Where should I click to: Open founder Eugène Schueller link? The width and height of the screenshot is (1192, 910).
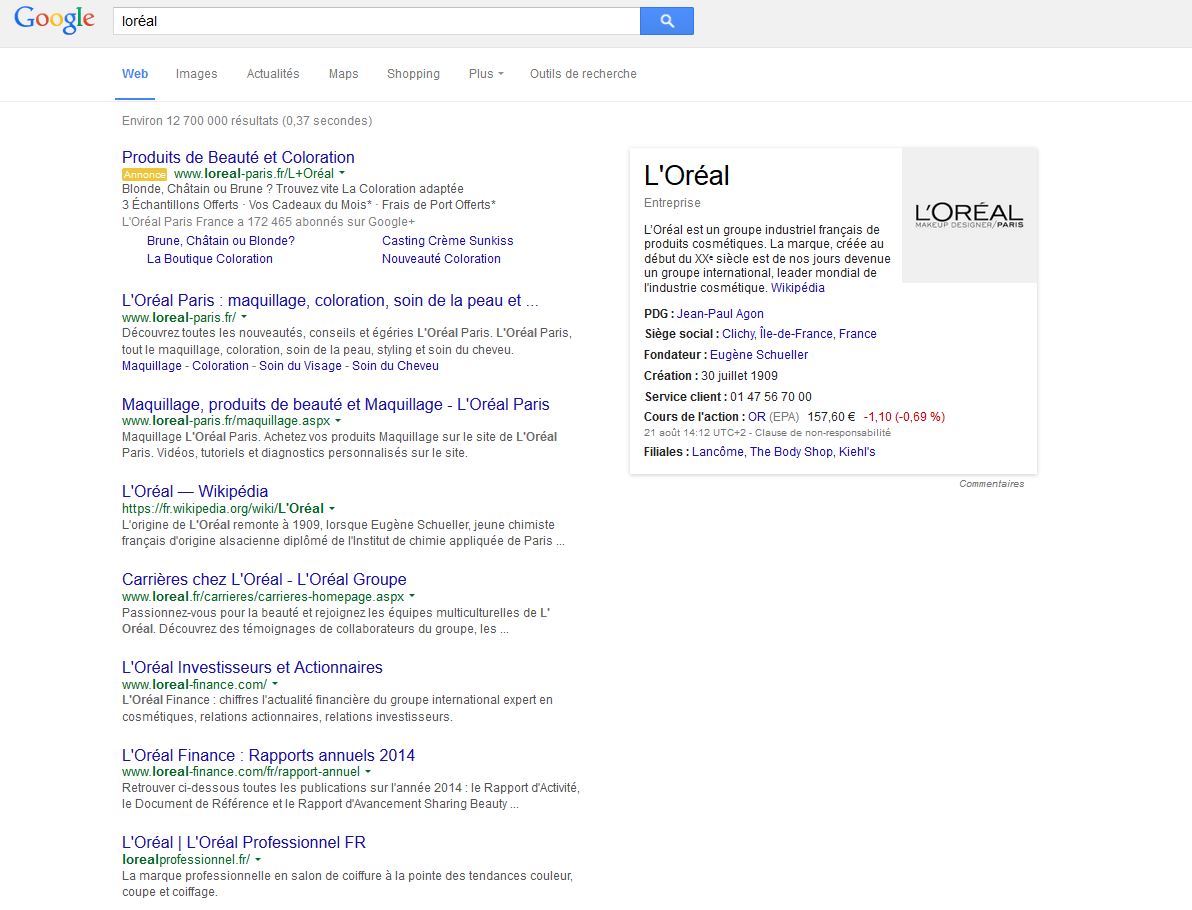tap(759, 355)
